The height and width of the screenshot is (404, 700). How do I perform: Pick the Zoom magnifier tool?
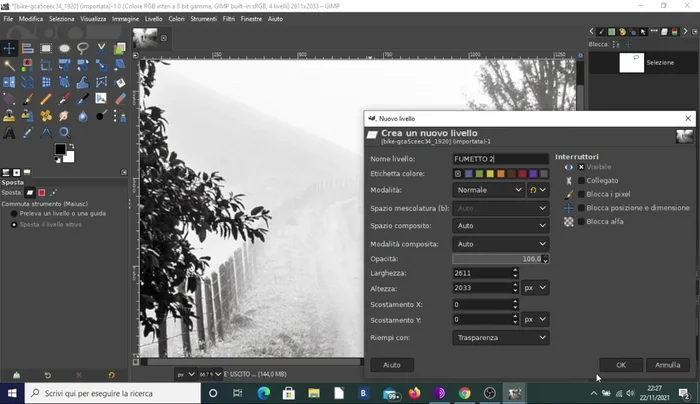(x=64, y=132)
